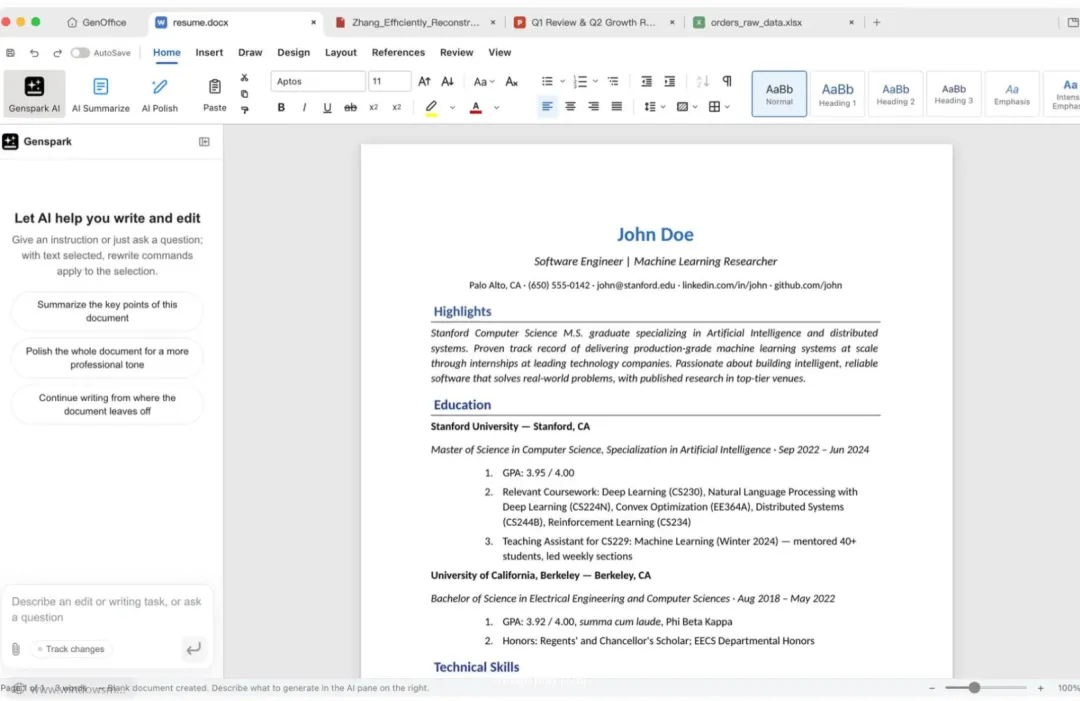Image resolution: width=1080 pixels, height=701 pixels.
Task: Click the Sort icon in the ribbon
Action: pyautogui.click(x=703, y=81)
